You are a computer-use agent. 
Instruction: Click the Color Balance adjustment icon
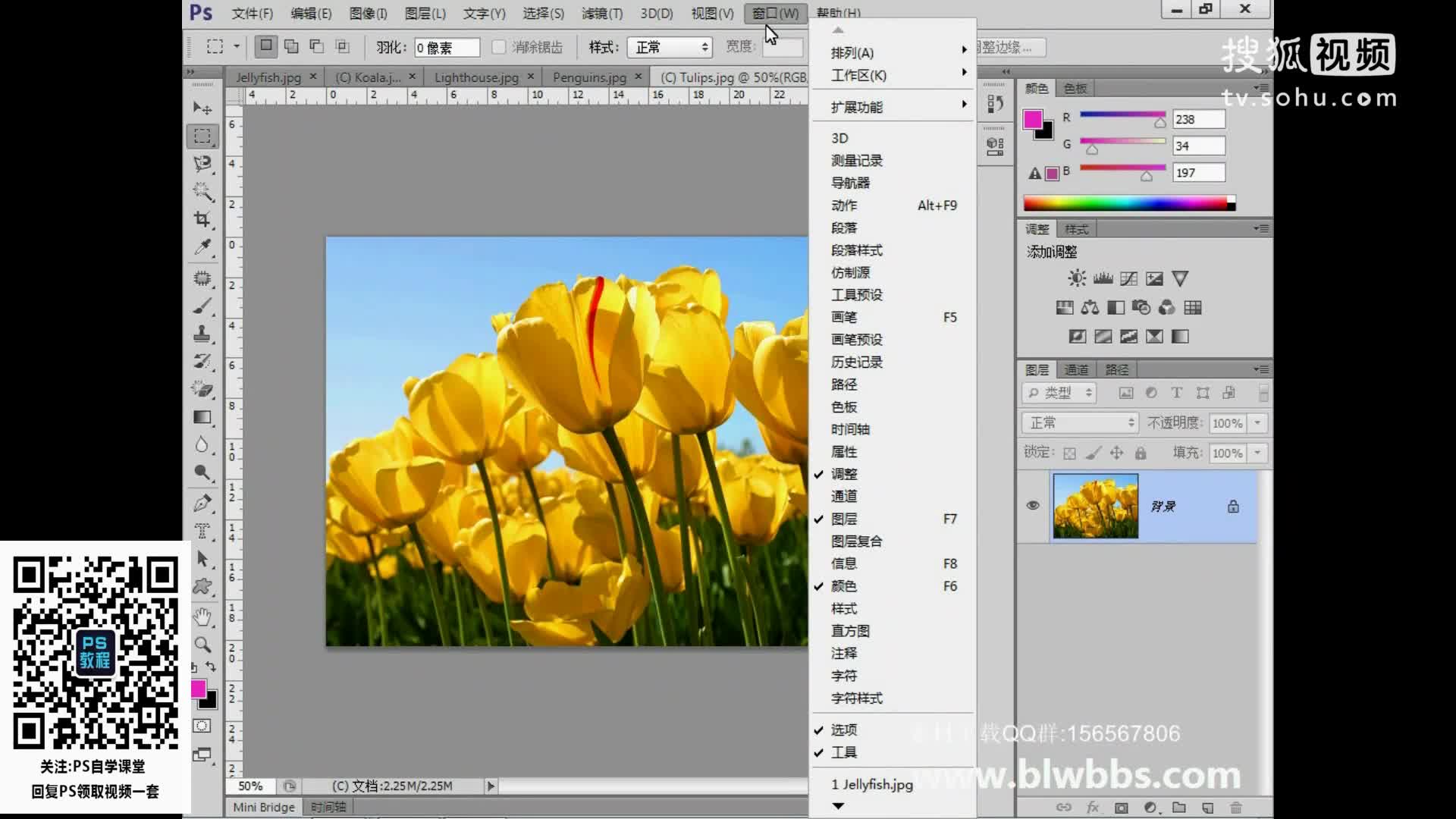1090,307
